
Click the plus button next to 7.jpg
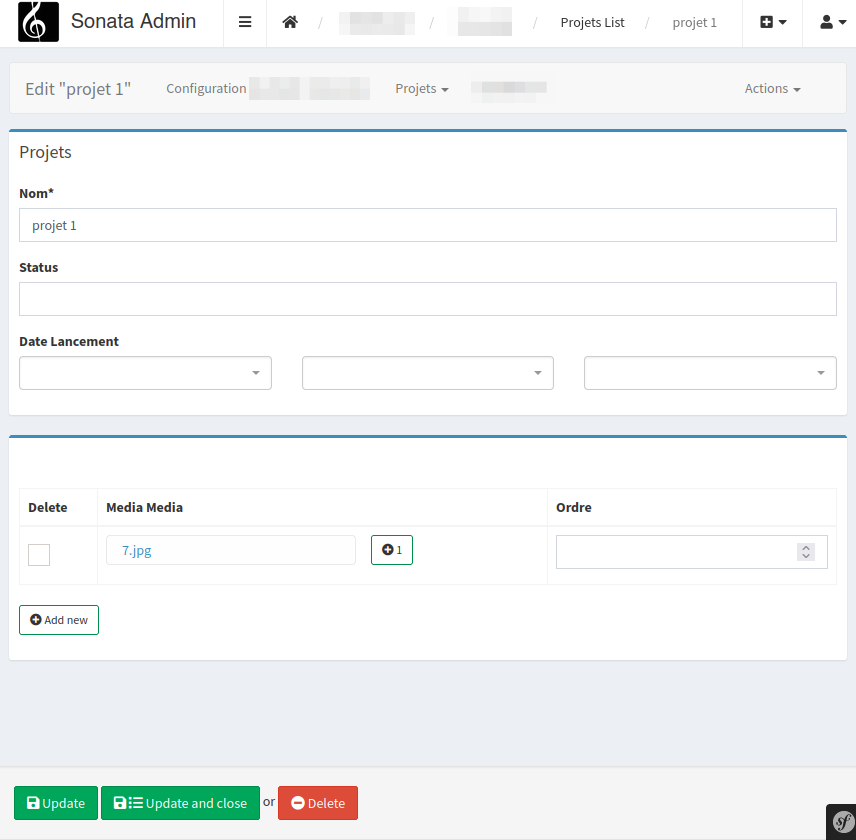point(392,550)
